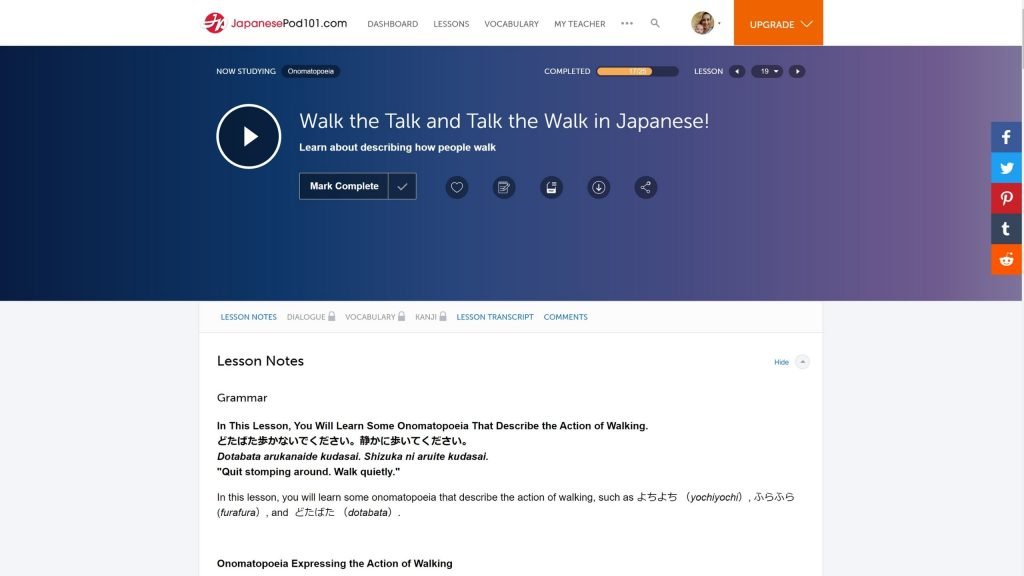Open the site search magnifier
The image size is (1024, 576).
pyautogui.click(x=655, y=23)
